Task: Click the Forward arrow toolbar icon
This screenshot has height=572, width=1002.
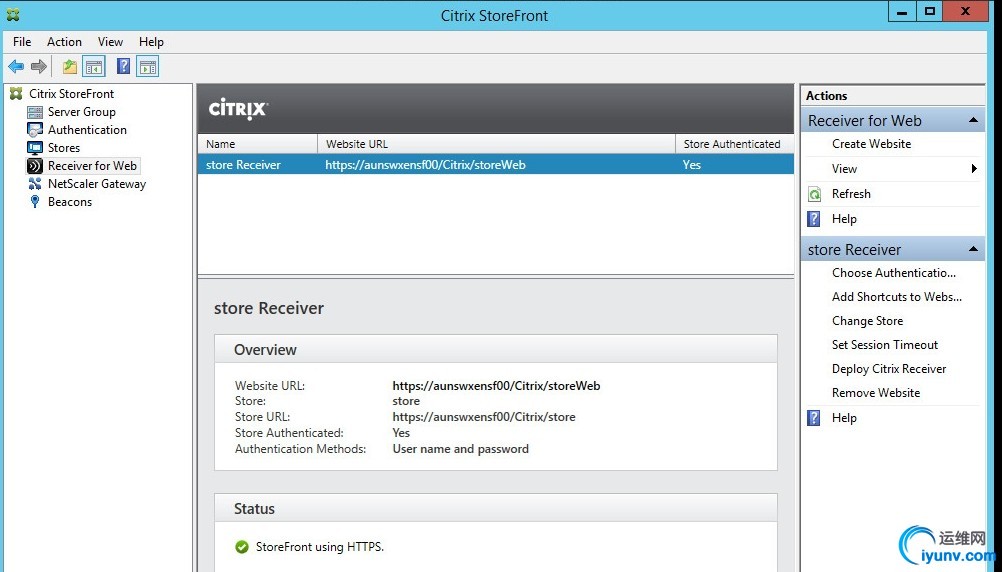Action: [x=39, y=66]
